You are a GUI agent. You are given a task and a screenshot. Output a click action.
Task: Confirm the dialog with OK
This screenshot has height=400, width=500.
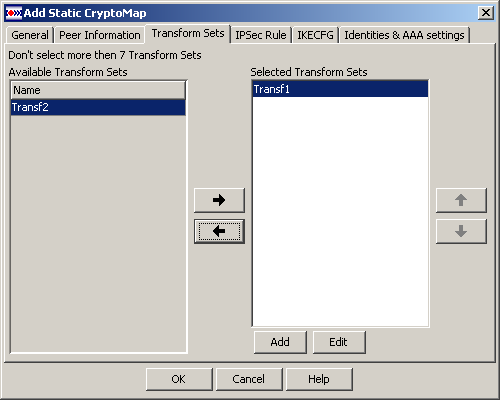point(179,379)
